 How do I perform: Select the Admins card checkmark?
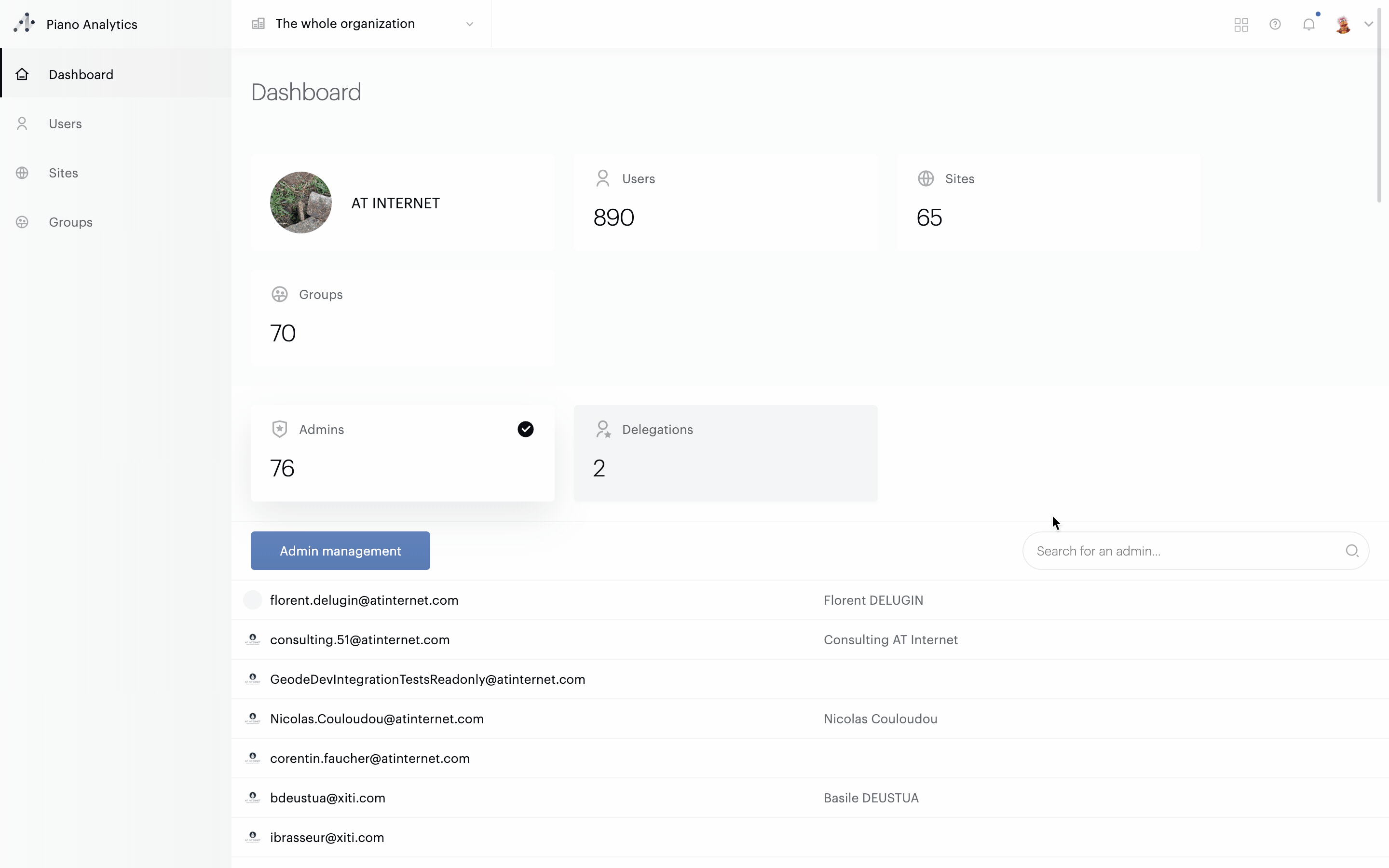(x=525, y=429)
